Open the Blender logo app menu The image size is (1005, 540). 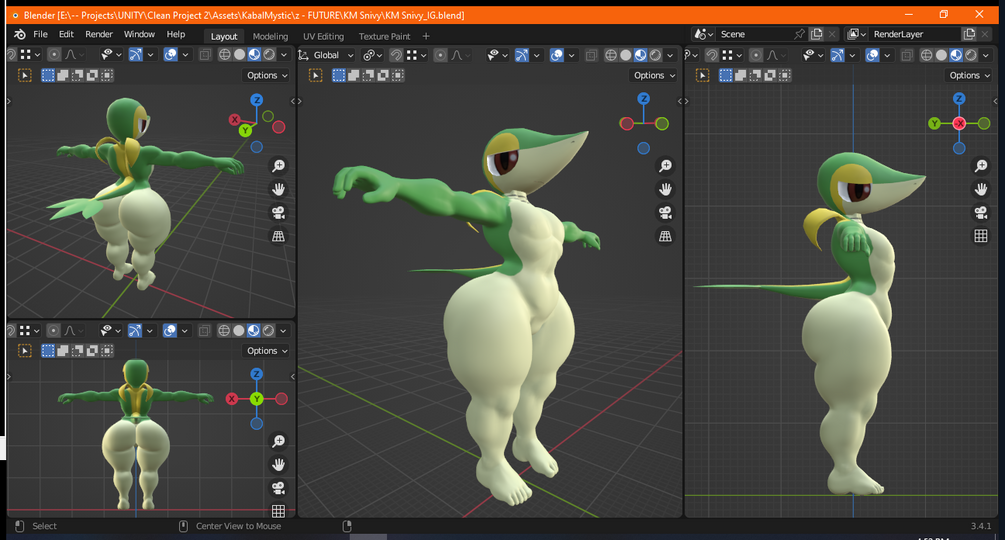click(20, 35)
